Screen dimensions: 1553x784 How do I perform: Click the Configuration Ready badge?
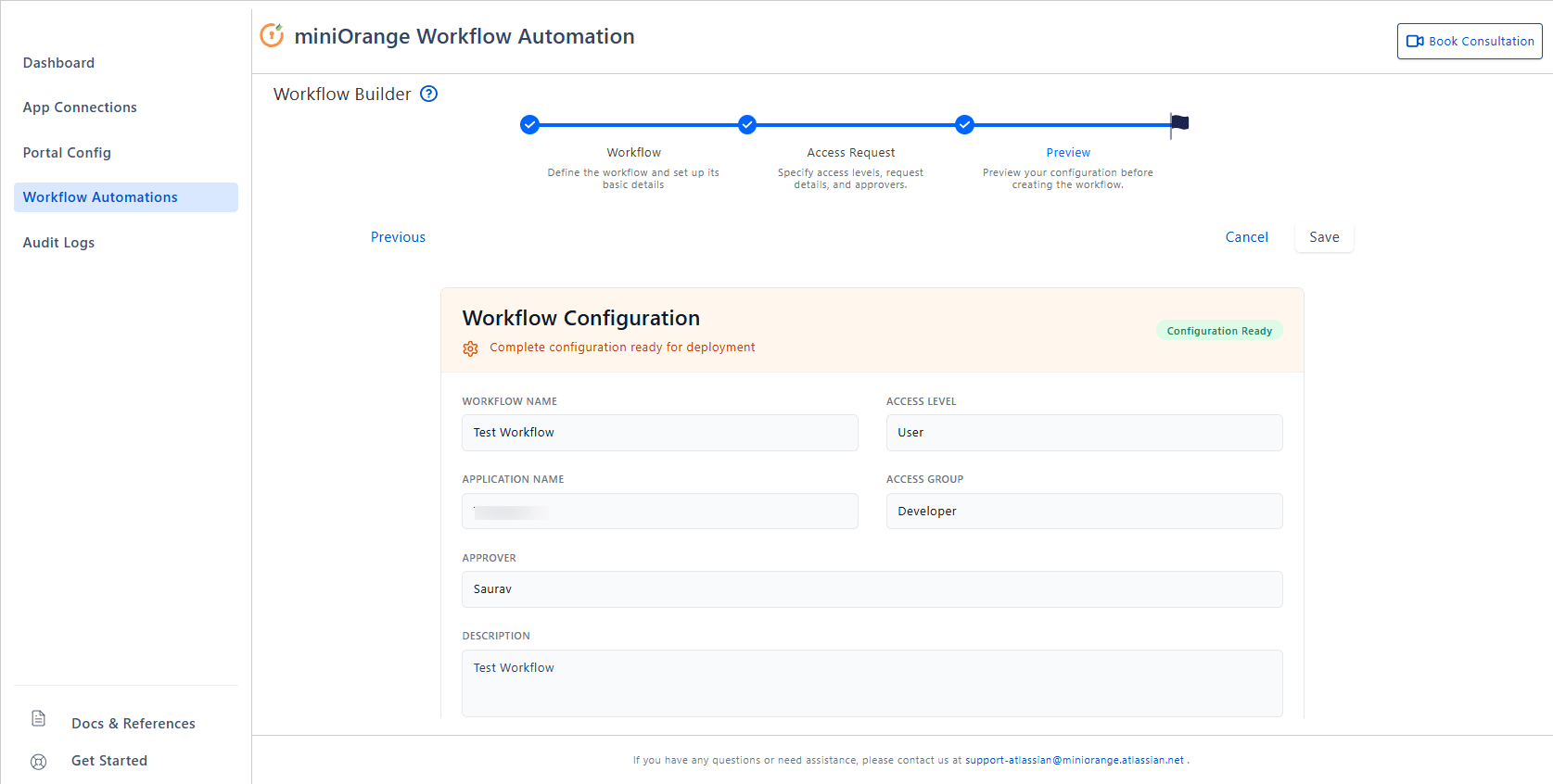1219,331
